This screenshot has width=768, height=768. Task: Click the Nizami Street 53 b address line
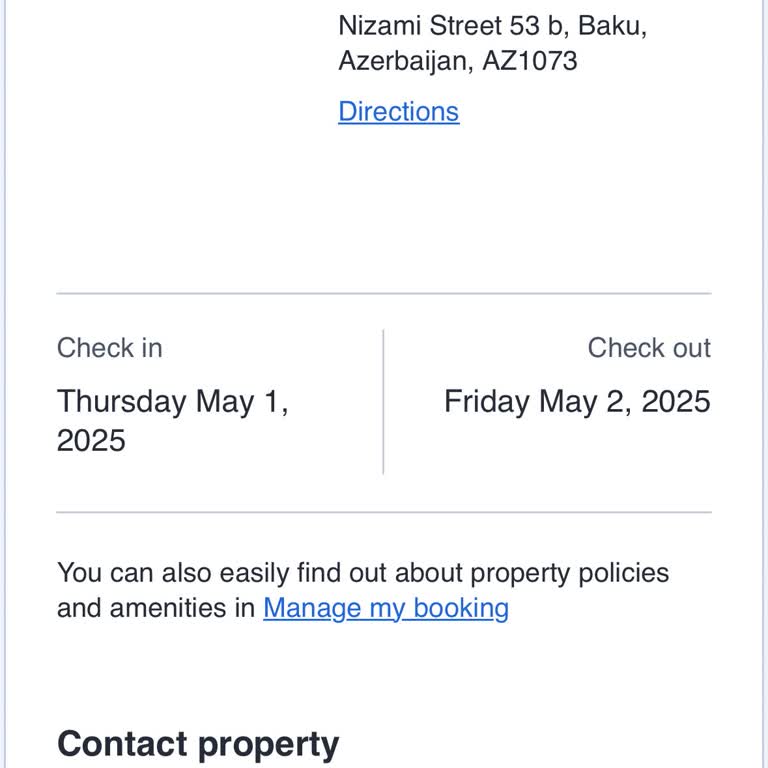pos(492,25)
